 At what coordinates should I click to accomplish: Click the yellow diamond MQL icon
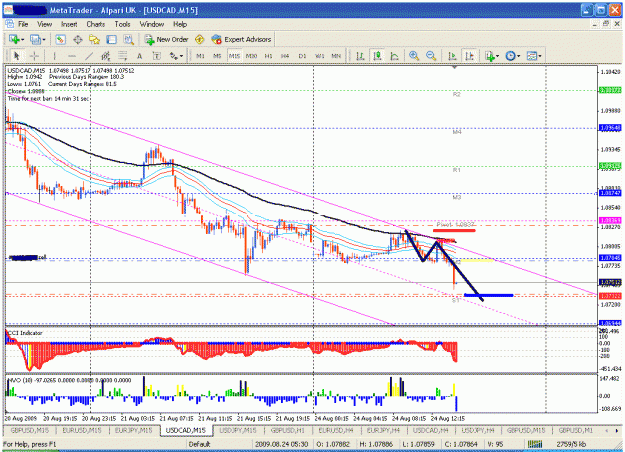(199, 39)
